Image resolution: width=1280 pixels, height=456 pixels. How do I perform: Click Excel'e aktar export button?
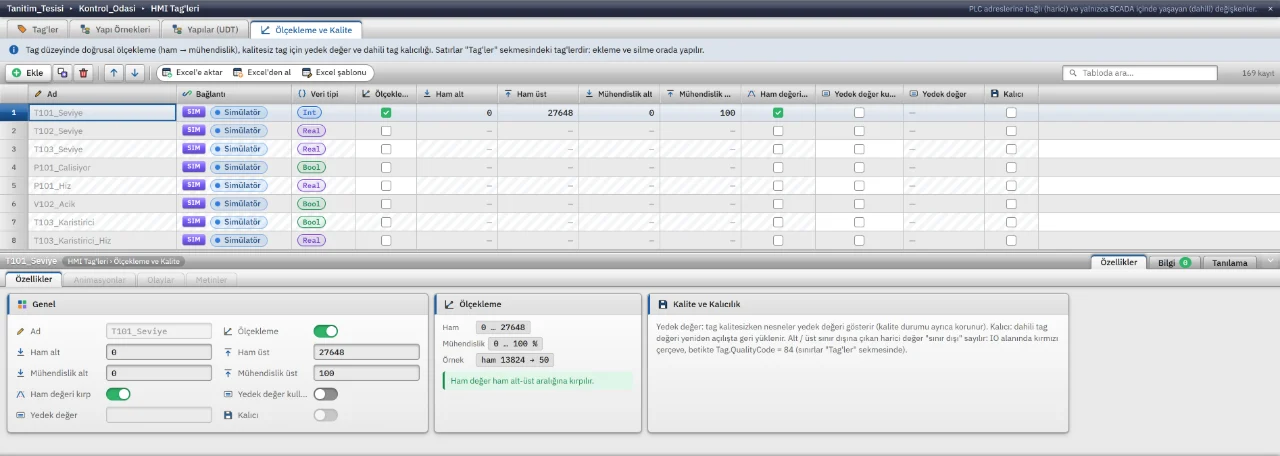coord(192,73)
